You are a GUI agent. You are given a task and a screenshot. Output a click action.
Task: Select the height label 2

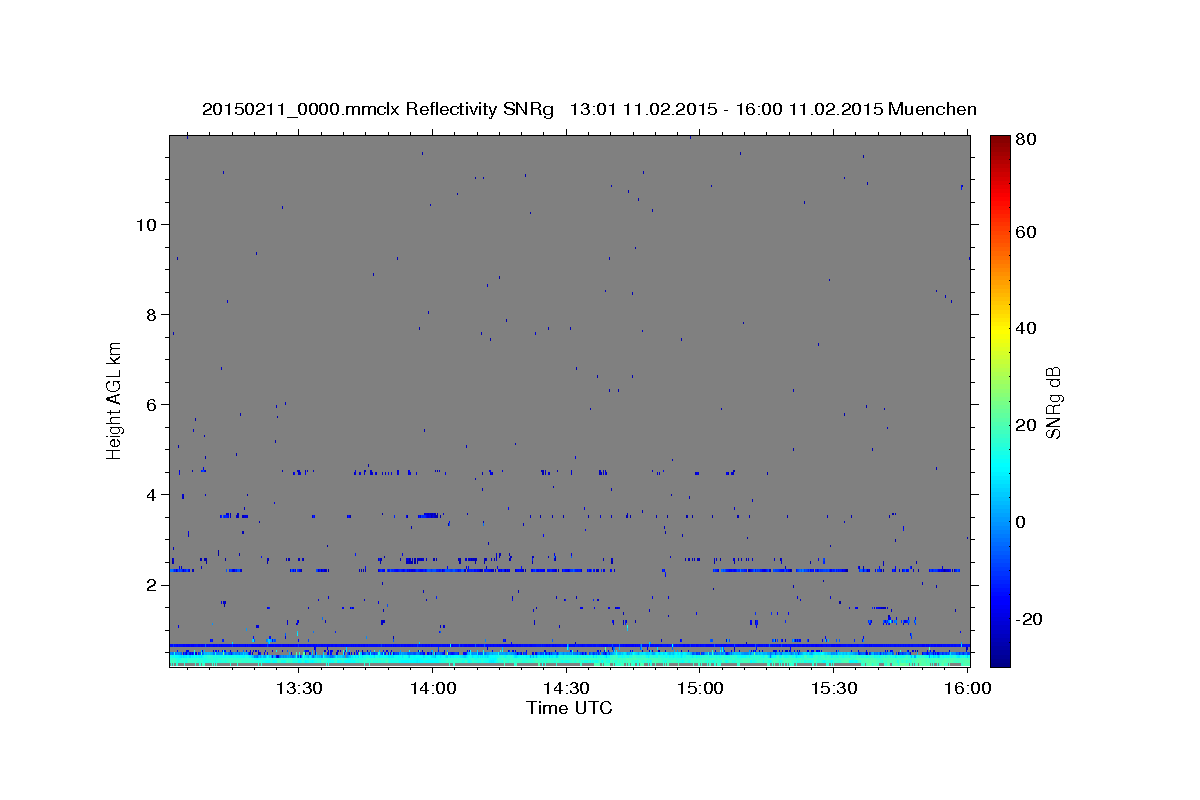click(x=149, y=584)
